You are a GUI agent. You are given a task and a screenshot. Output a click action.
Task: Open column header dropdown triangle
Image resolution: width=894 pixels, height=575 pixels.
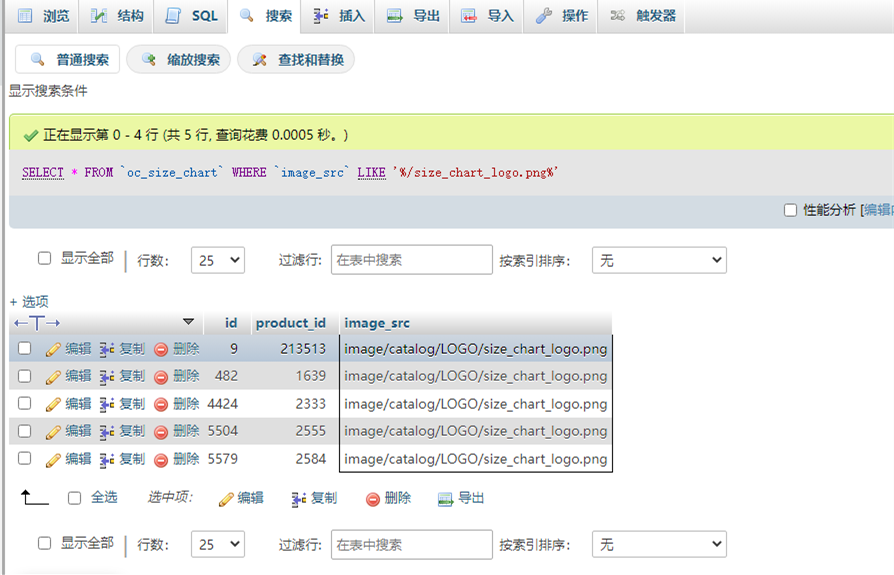[189, 322]
